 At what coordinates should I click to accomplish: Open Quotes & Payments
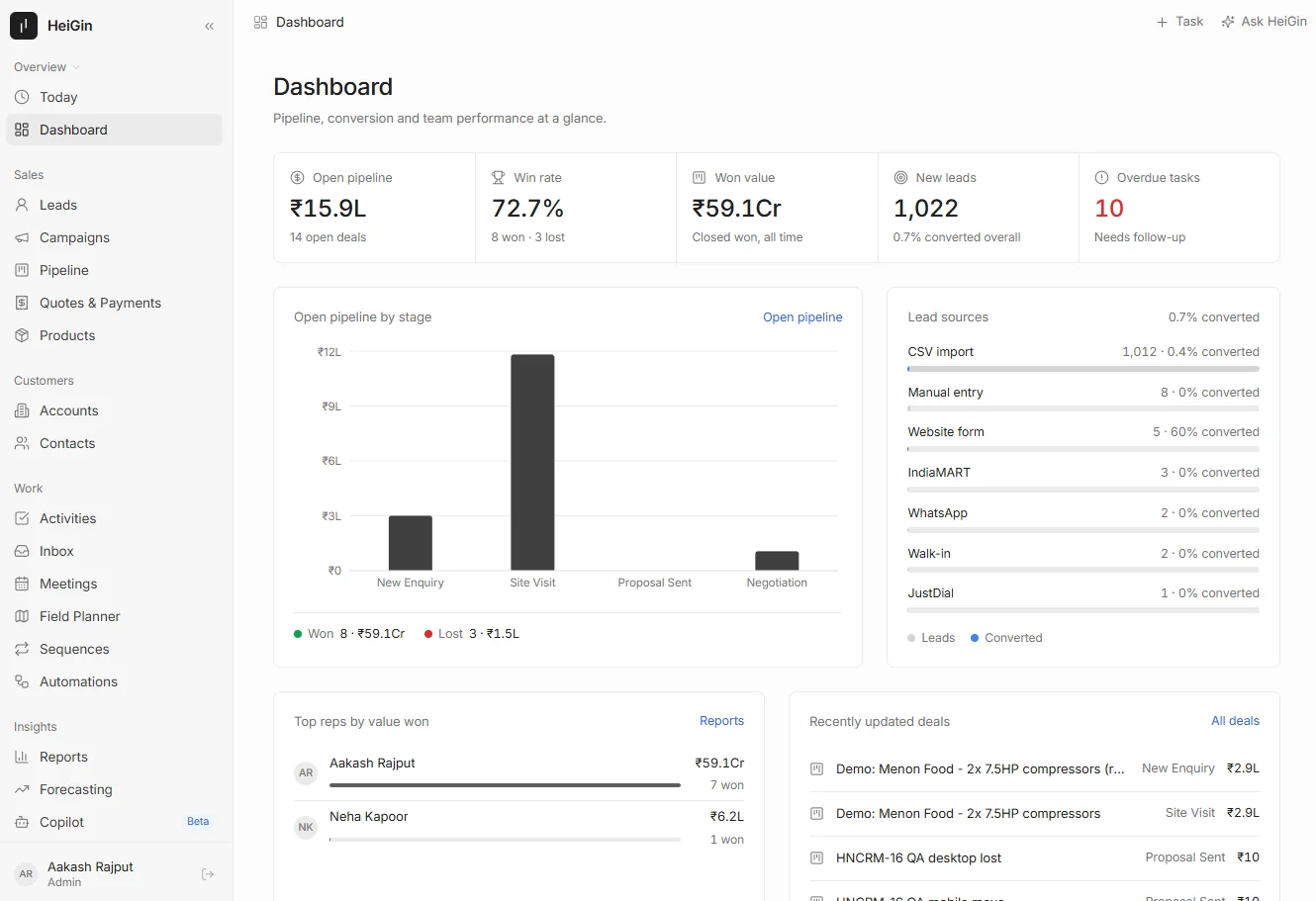click(114, 303)
